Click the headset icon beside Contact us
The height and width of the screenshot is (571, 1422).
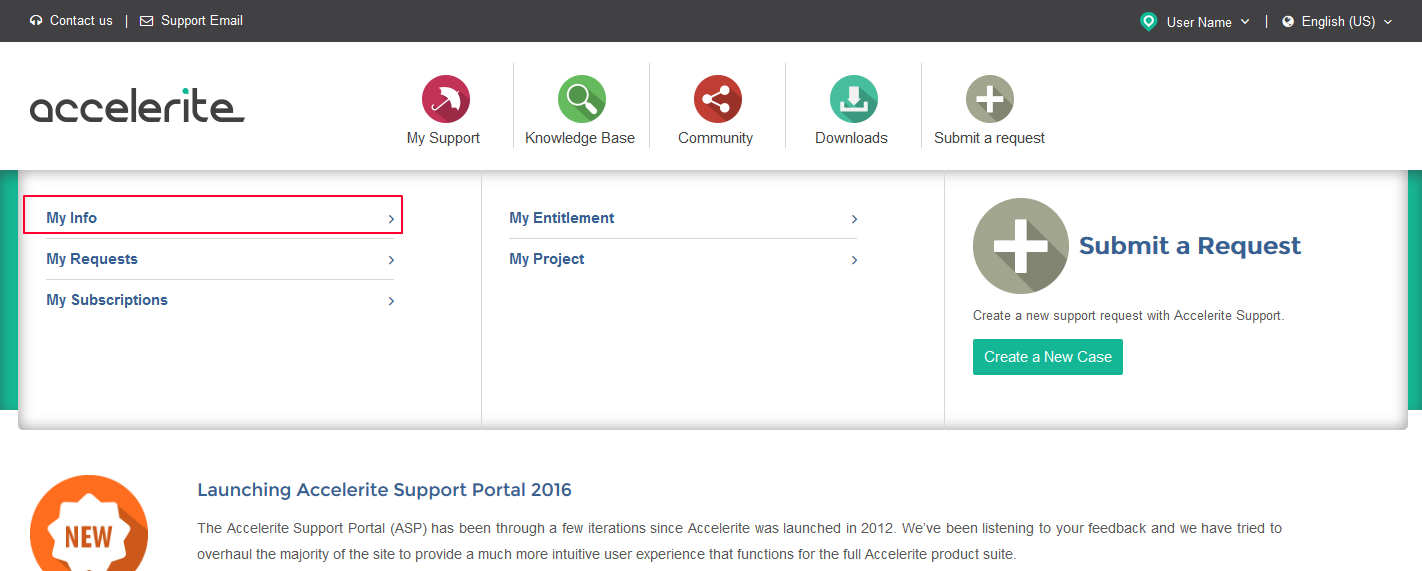(x=36, y=21)
